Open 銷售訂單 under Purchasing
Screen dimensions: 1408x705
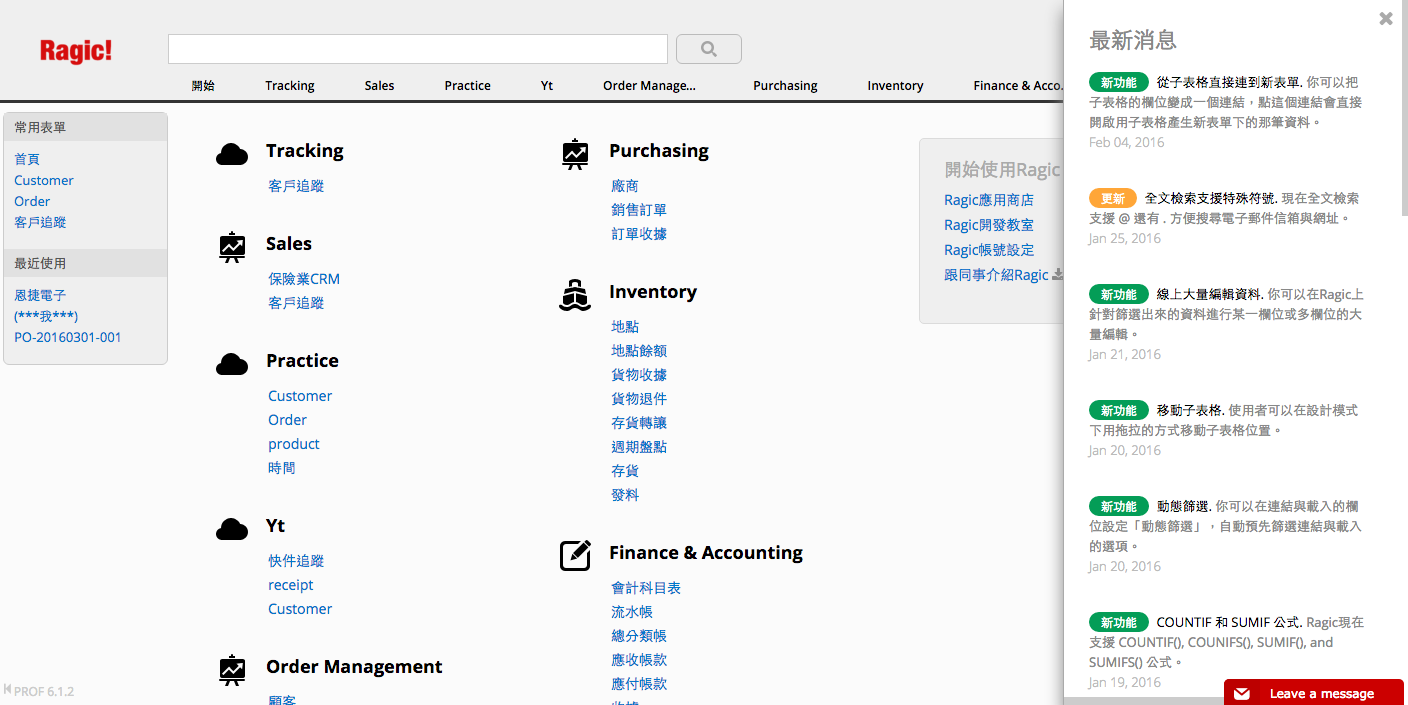tap(639, 210)
